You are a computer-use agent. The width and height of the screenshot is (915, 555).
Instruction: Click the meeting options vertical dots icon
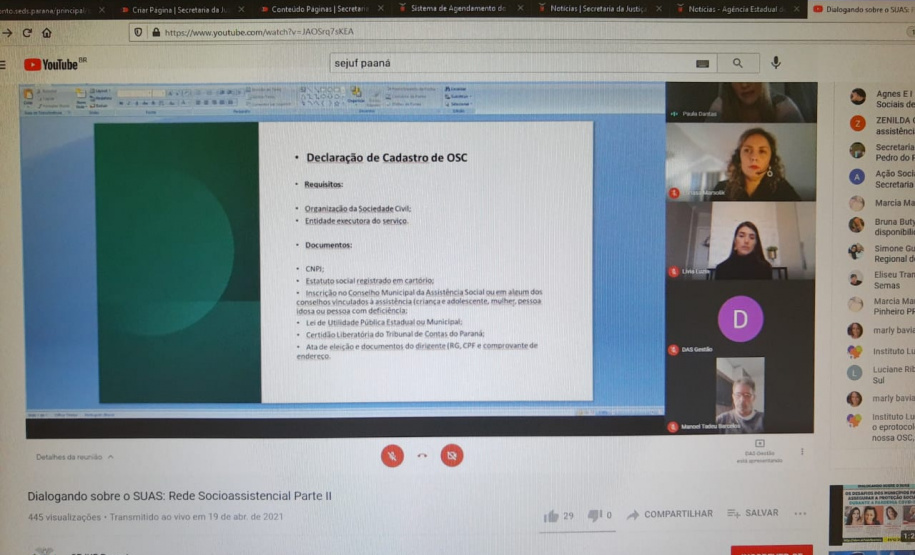coord(802,452)
